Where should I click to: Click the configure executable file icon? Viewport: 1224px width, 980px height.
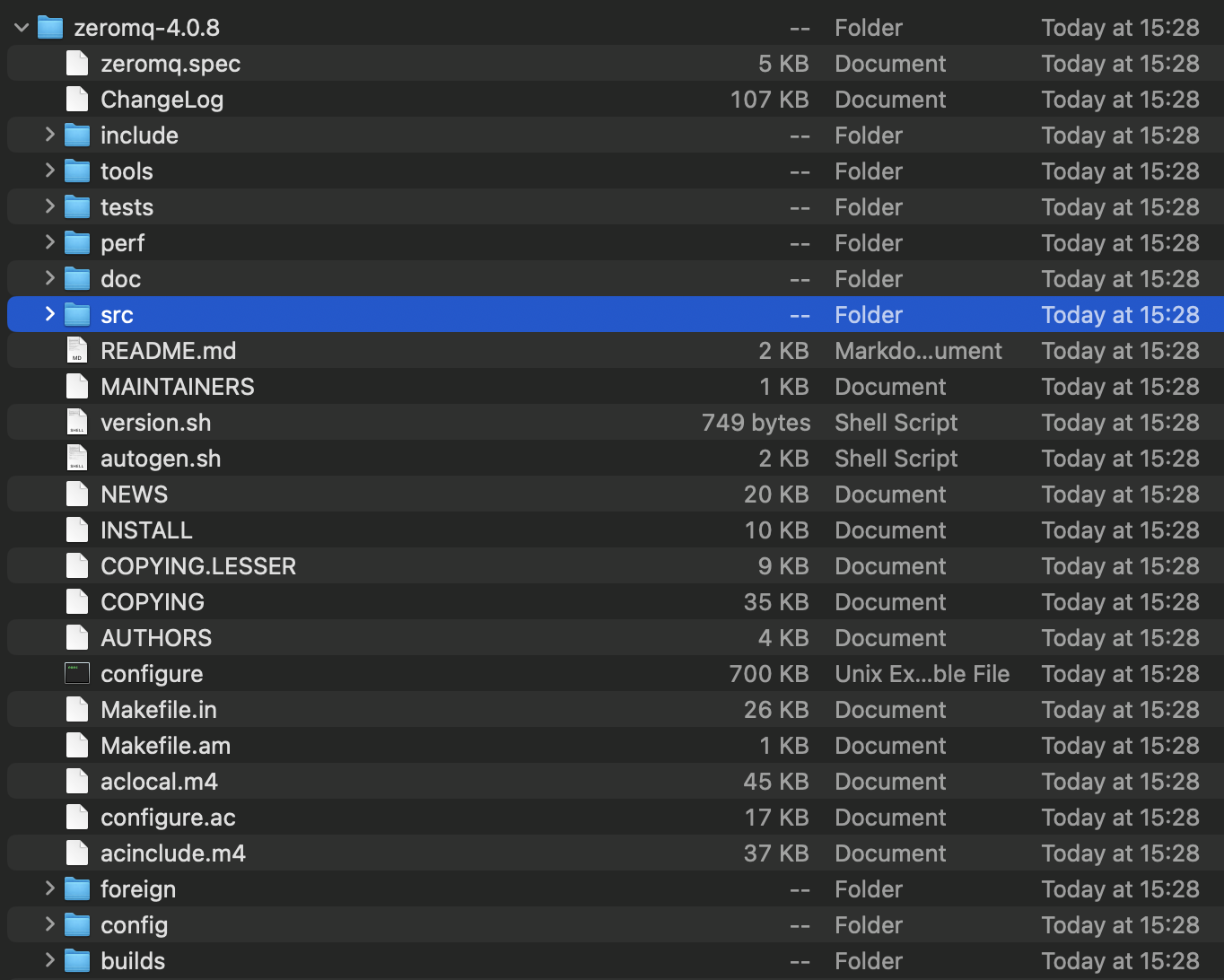pyautogui.click(x=77, y=674)
